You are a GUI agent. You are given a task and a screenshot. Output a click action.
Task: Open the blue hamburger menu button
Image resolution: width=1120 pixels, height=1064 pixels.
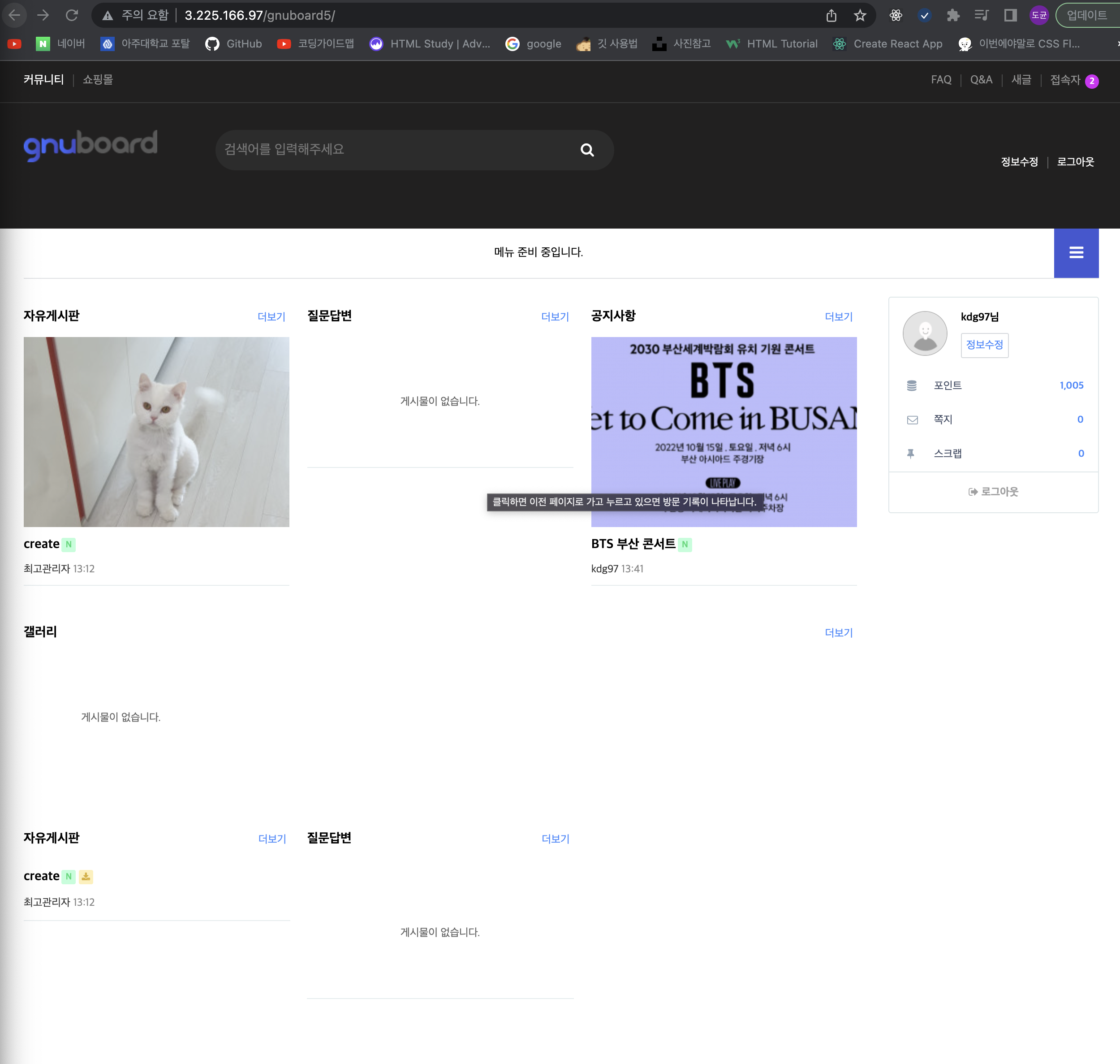(1076, 253)
